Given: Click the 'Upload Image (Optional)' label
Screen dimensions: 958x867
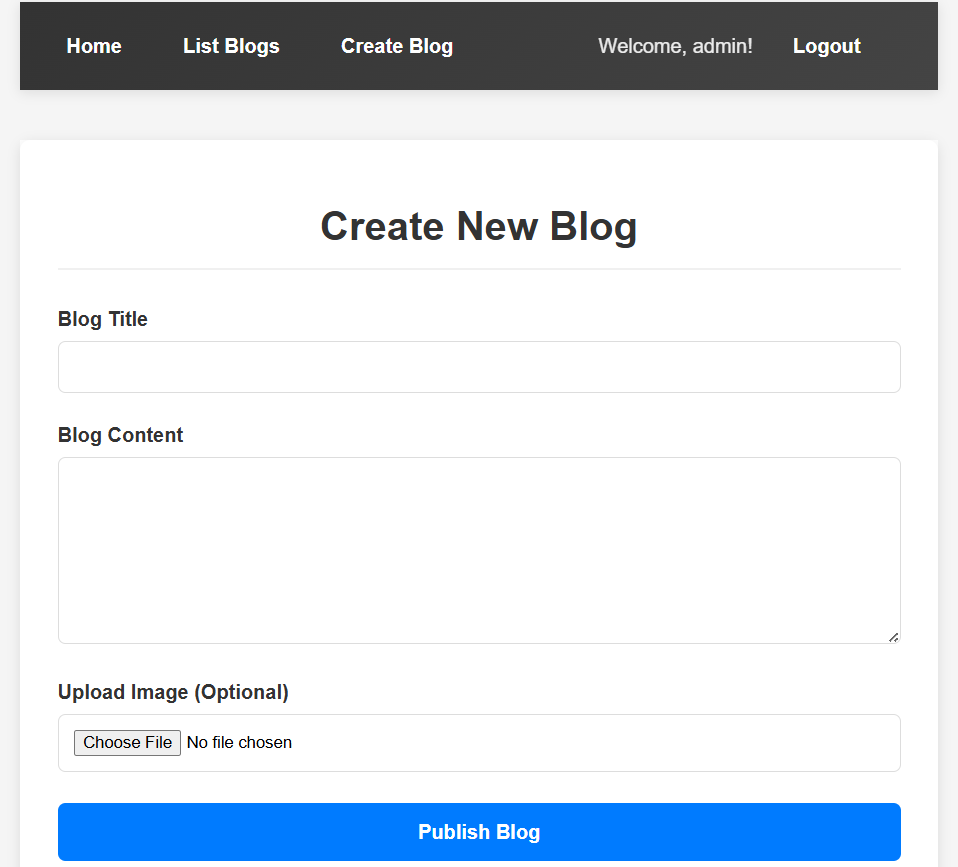Looking at the screenshot, I should coord(173,692).
